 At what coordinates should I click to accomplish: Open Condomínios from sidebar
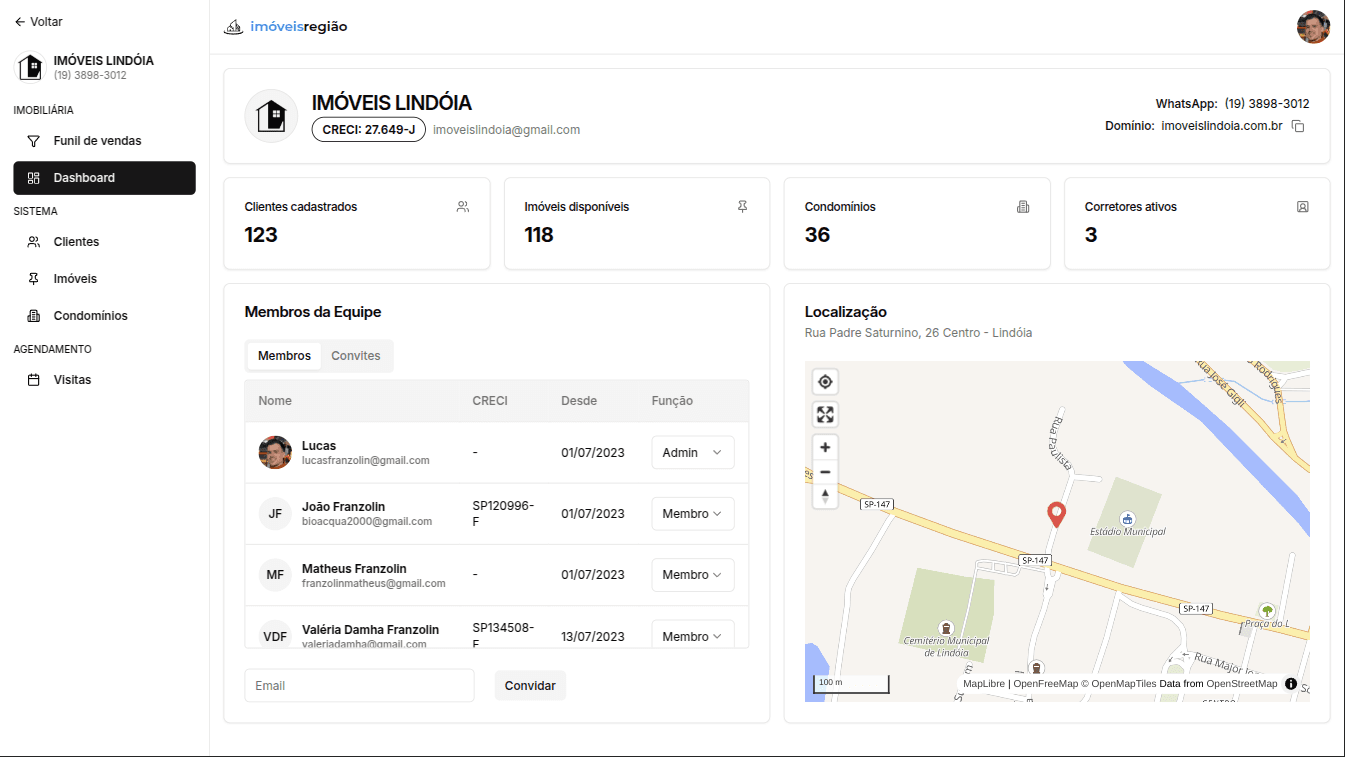coord(104,316)
